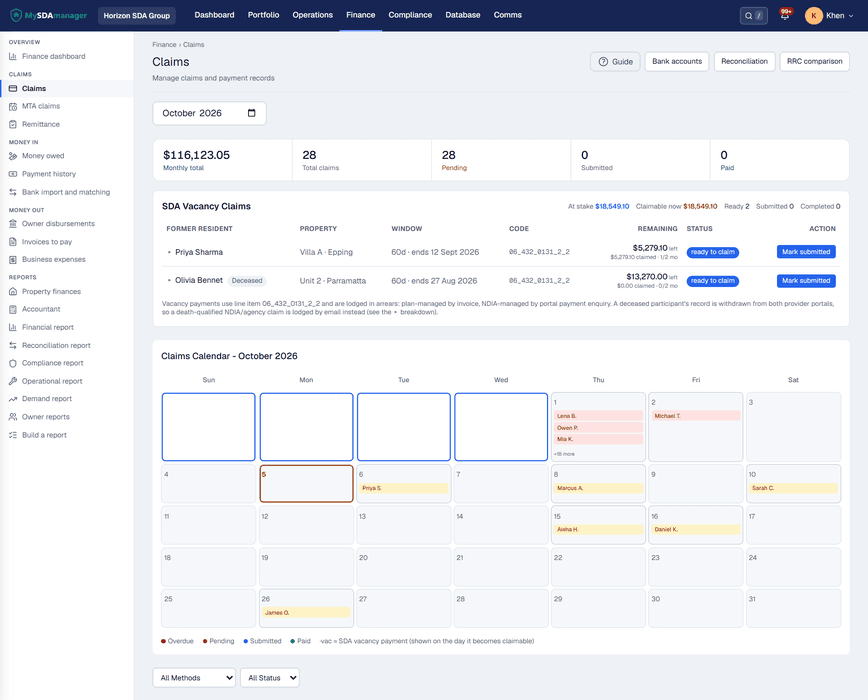Open the Dashboard menu

click(214, 15)
